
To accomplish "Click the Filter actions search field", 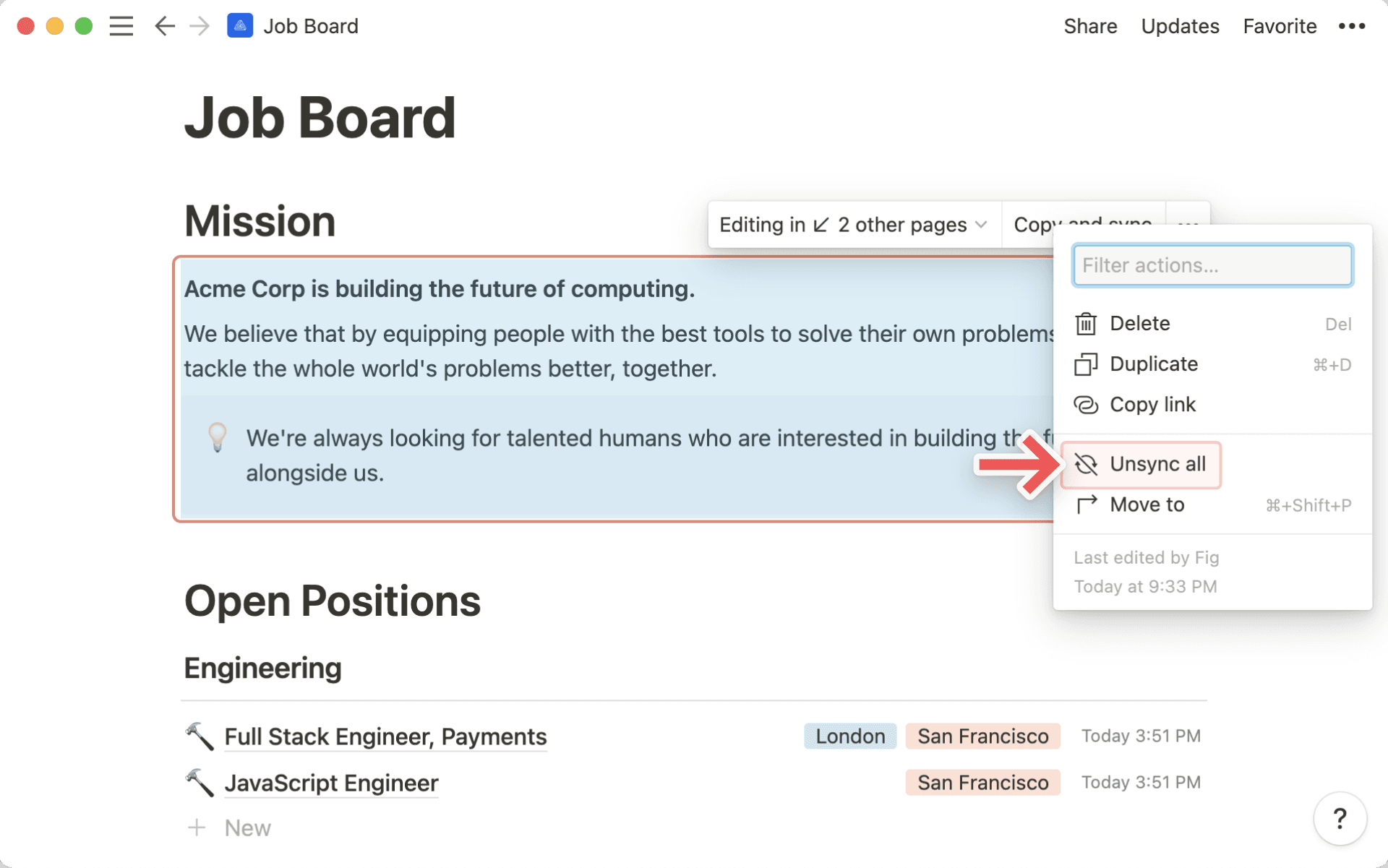I will [x=1212, y=265].
